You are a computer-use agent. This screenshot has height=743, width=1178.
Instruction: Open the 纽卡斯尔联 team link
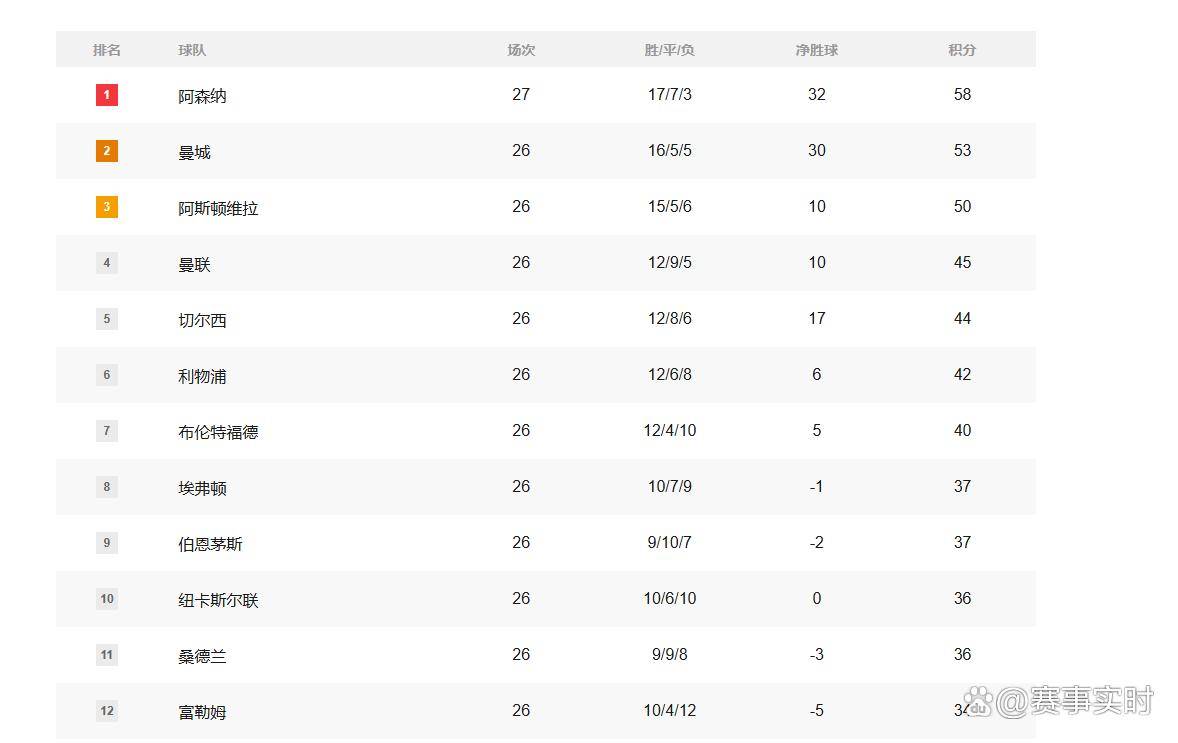[x=218, y=600]
